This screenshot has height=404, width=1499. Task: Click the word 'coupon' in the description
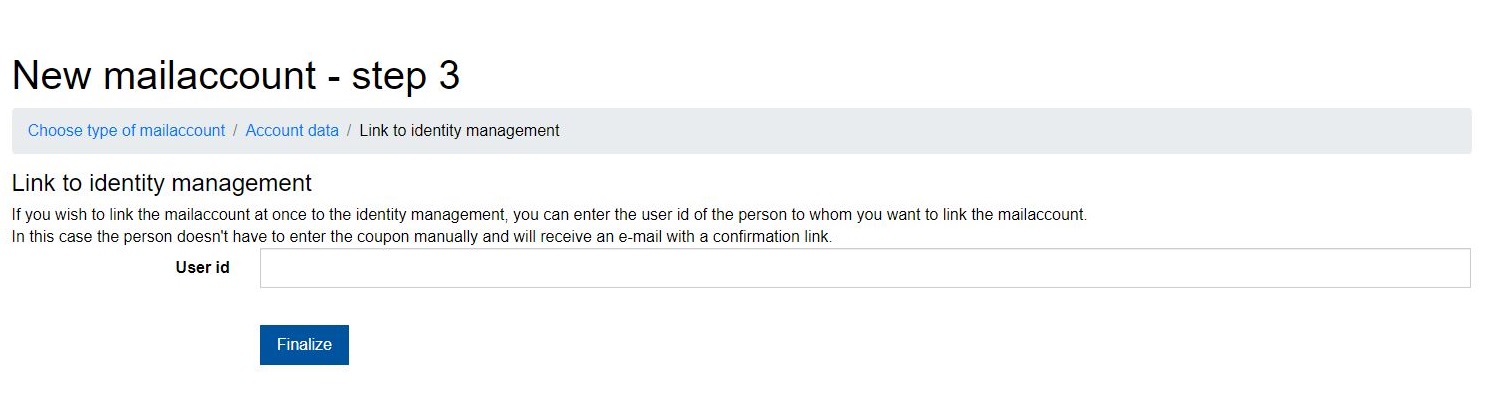(x=347, y=238)
